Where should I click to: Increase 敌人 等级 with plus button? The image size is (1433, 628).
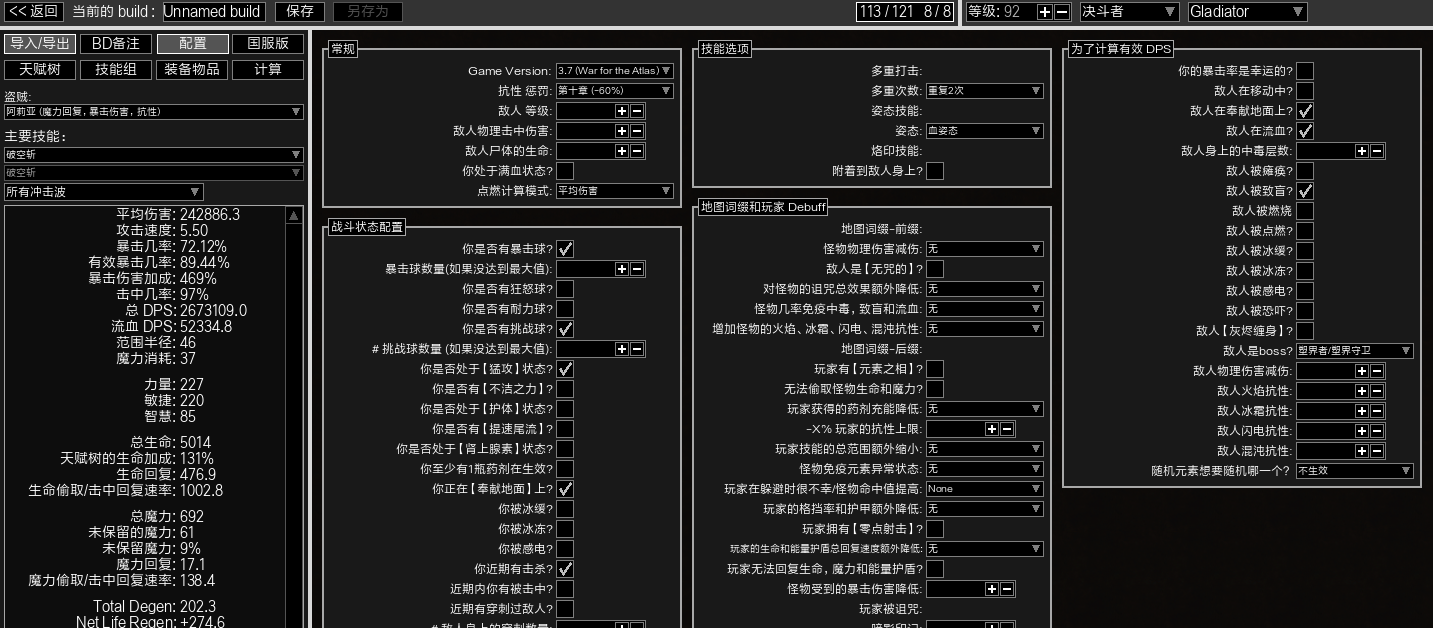point(621,111)
